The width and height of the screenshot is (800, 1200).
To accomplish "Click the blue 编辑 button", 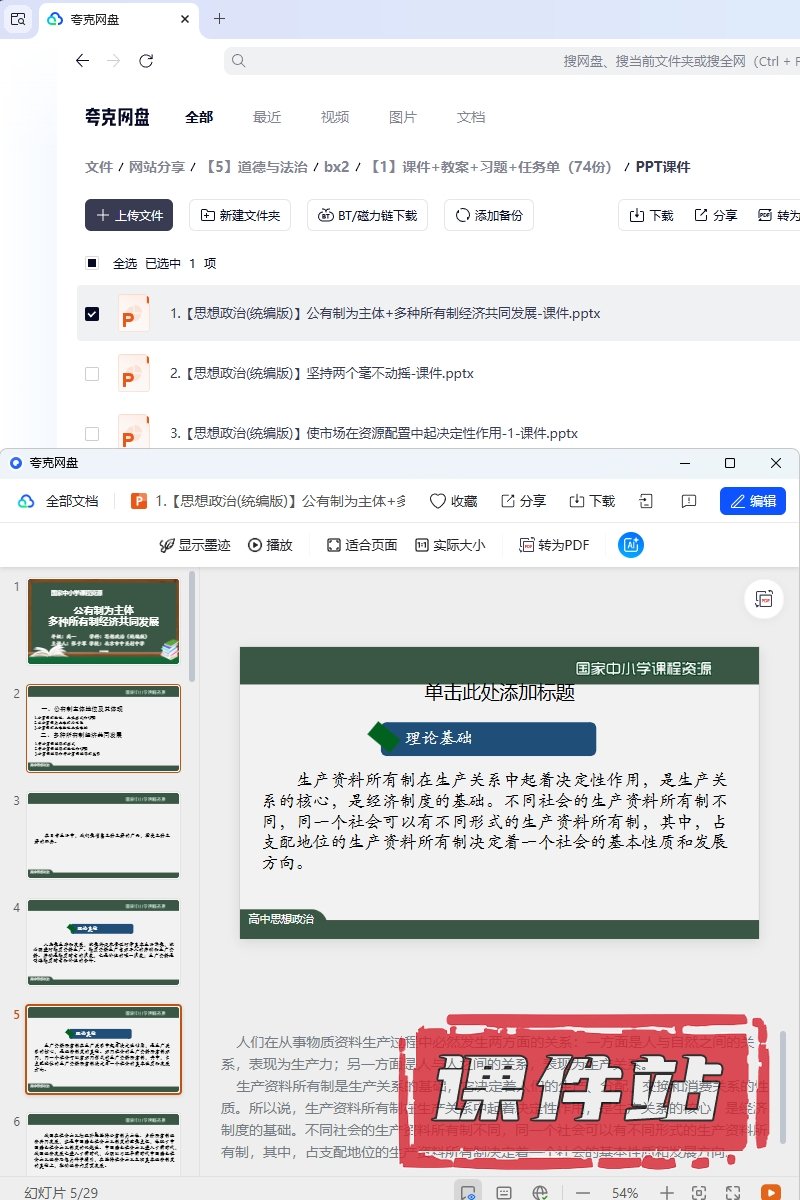I will [752, 501].
